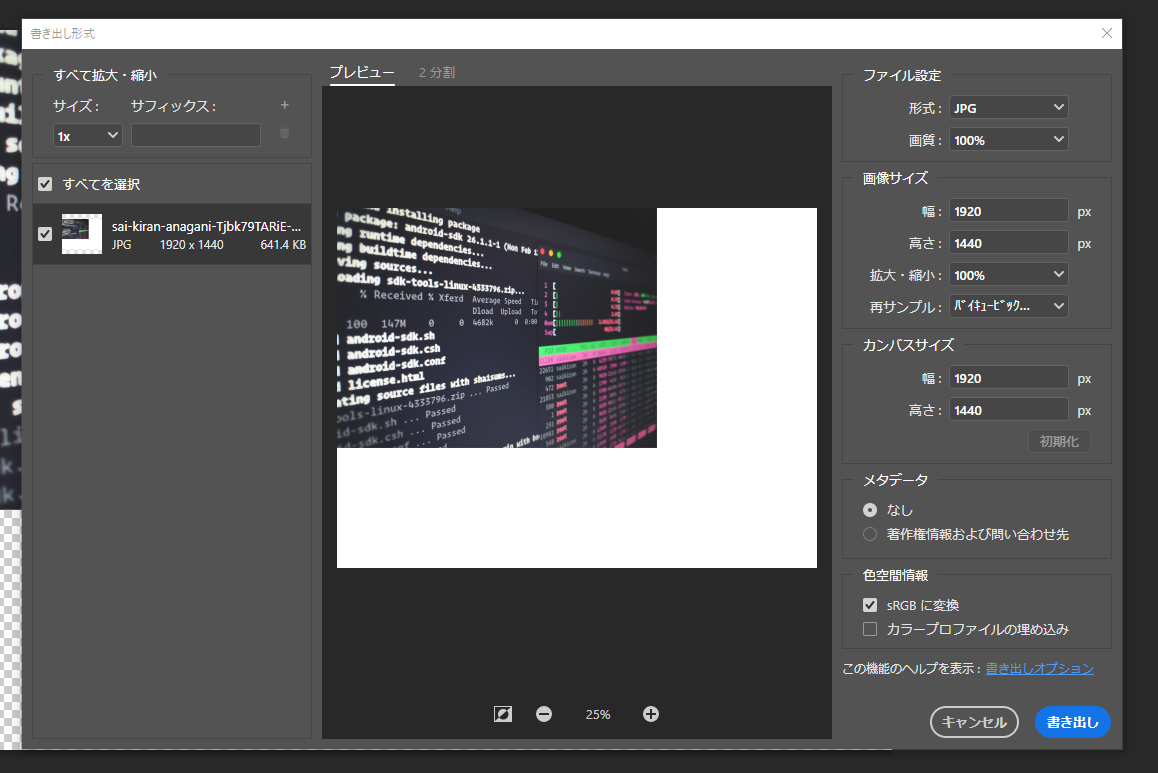
Task: Expand the 画質 quality dropdown
Action: click(x=1008, y=140)
